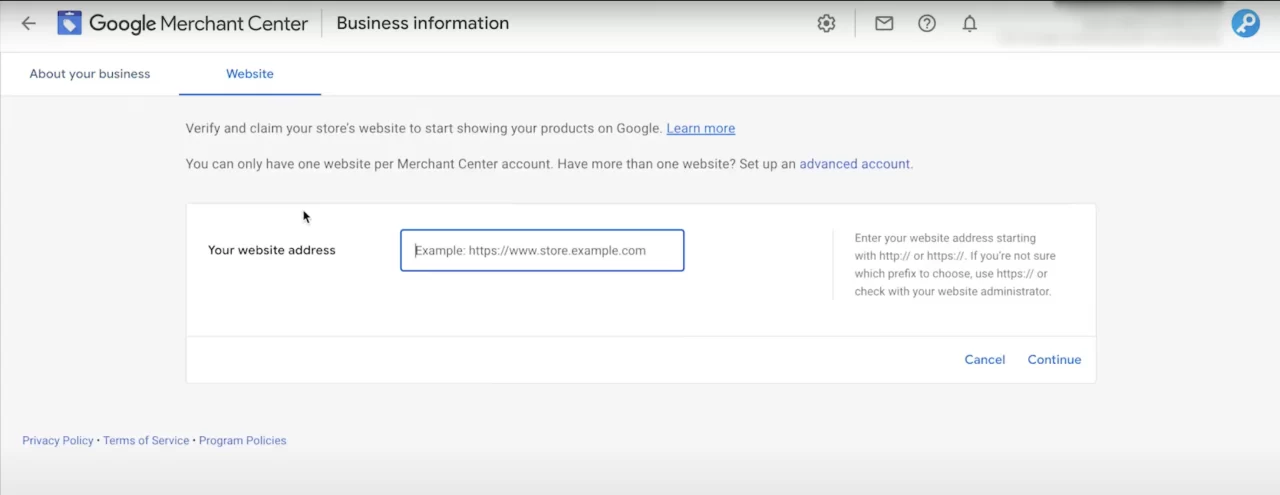This screenshot has width=1280, height=495.
Task: Click the Business information page heading
Action: coord(422,23)
